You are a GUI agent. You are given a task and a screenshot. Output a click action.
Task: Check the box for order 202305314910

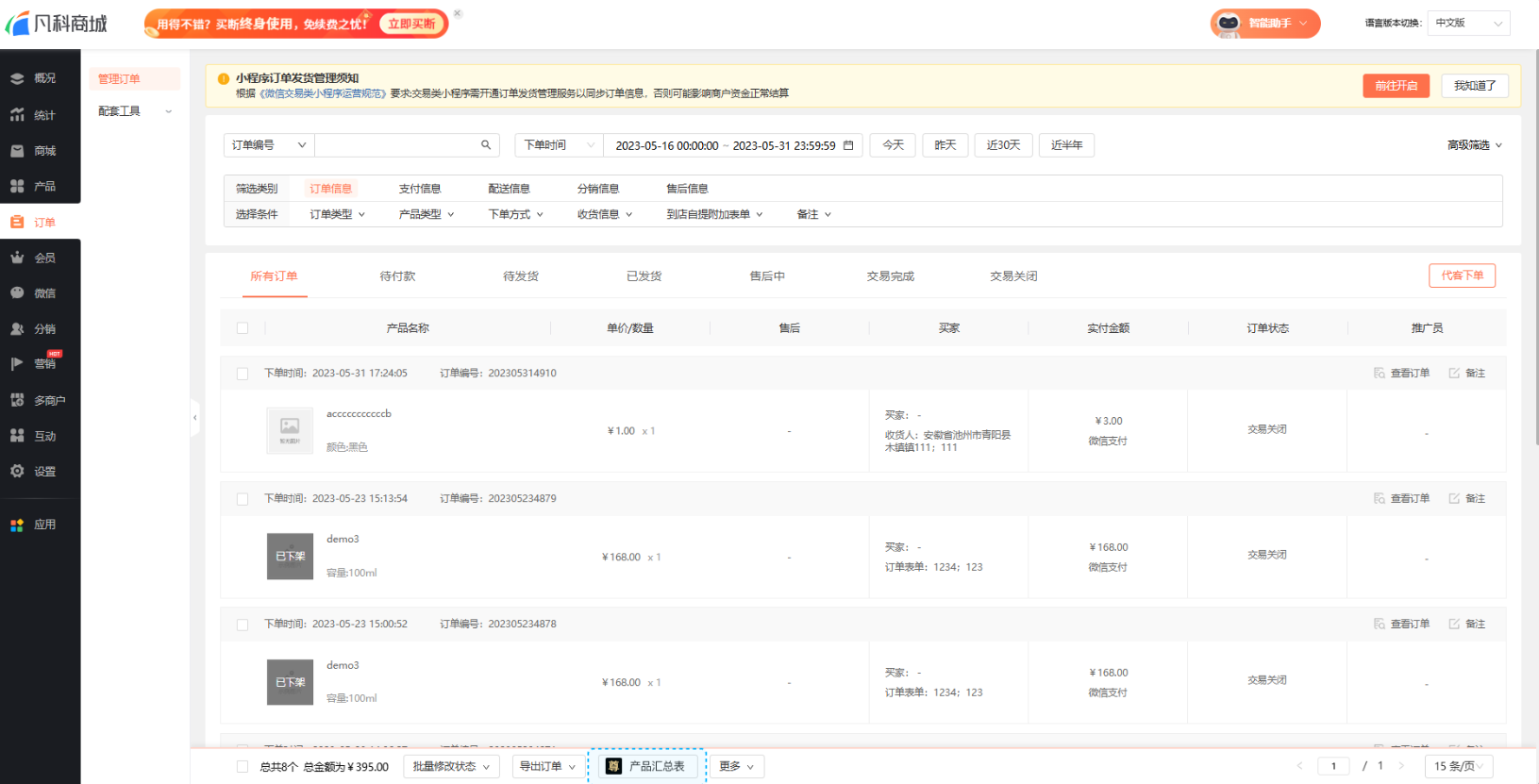243,374
